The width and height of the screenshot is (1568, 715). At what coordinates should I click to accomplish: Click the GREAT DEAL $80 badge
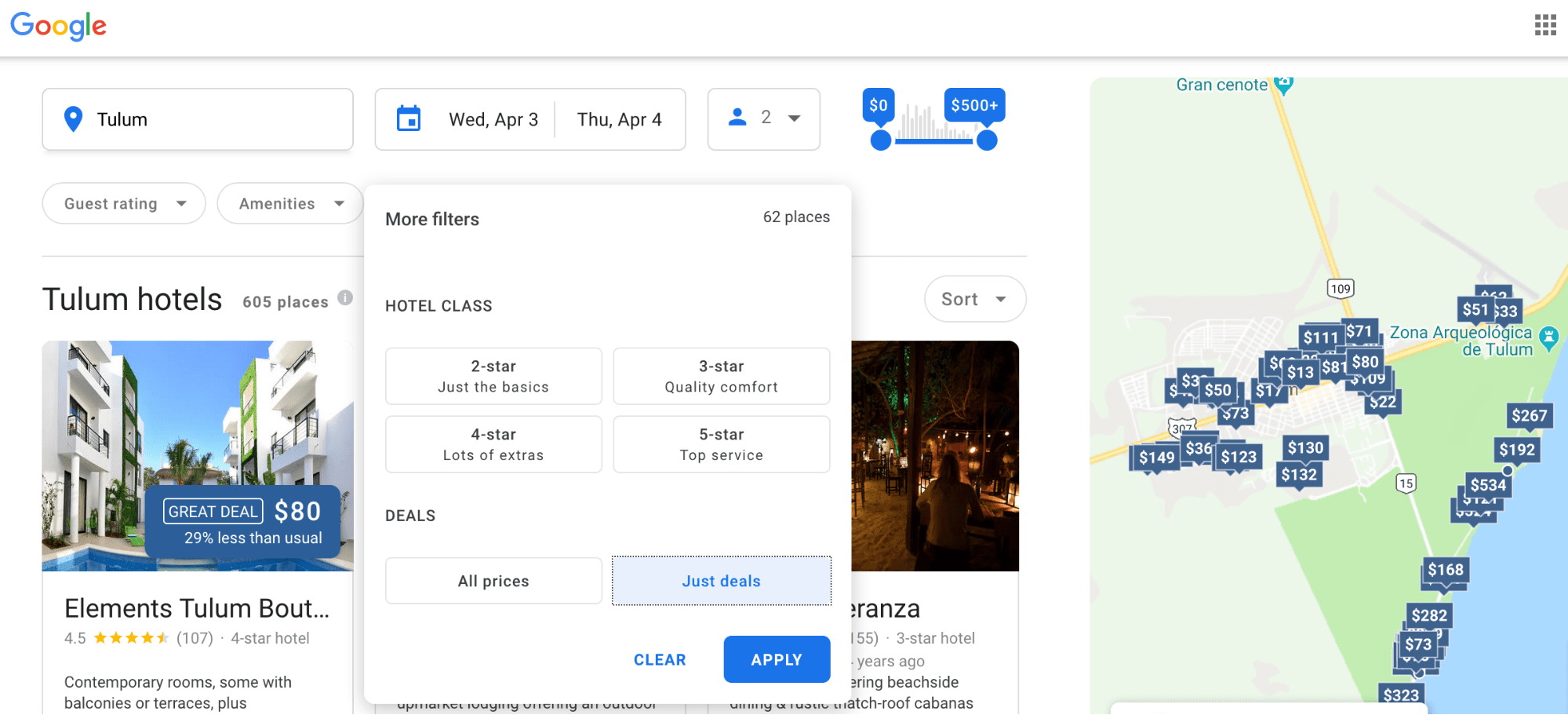click(x=243, y=522)
